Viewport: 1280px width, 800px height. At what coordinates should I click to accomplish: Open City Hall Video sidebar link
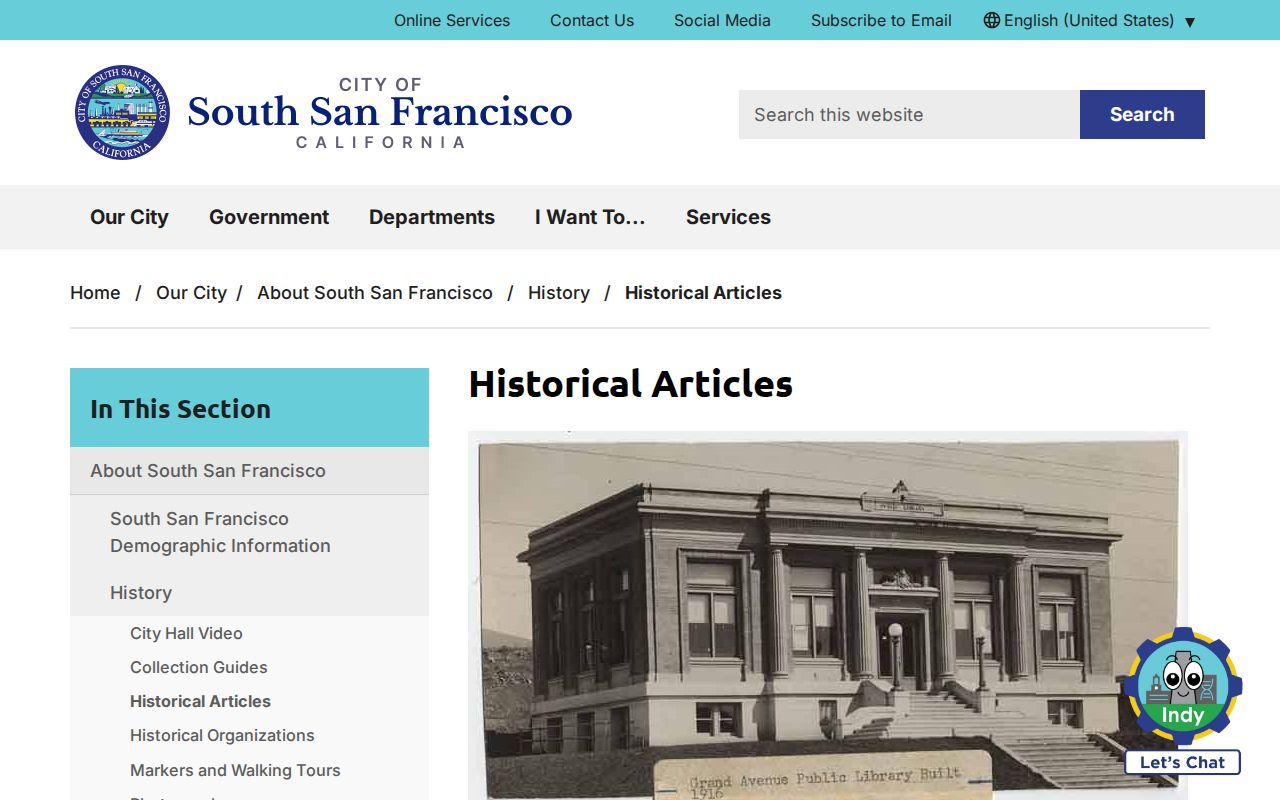click(186, 633)
